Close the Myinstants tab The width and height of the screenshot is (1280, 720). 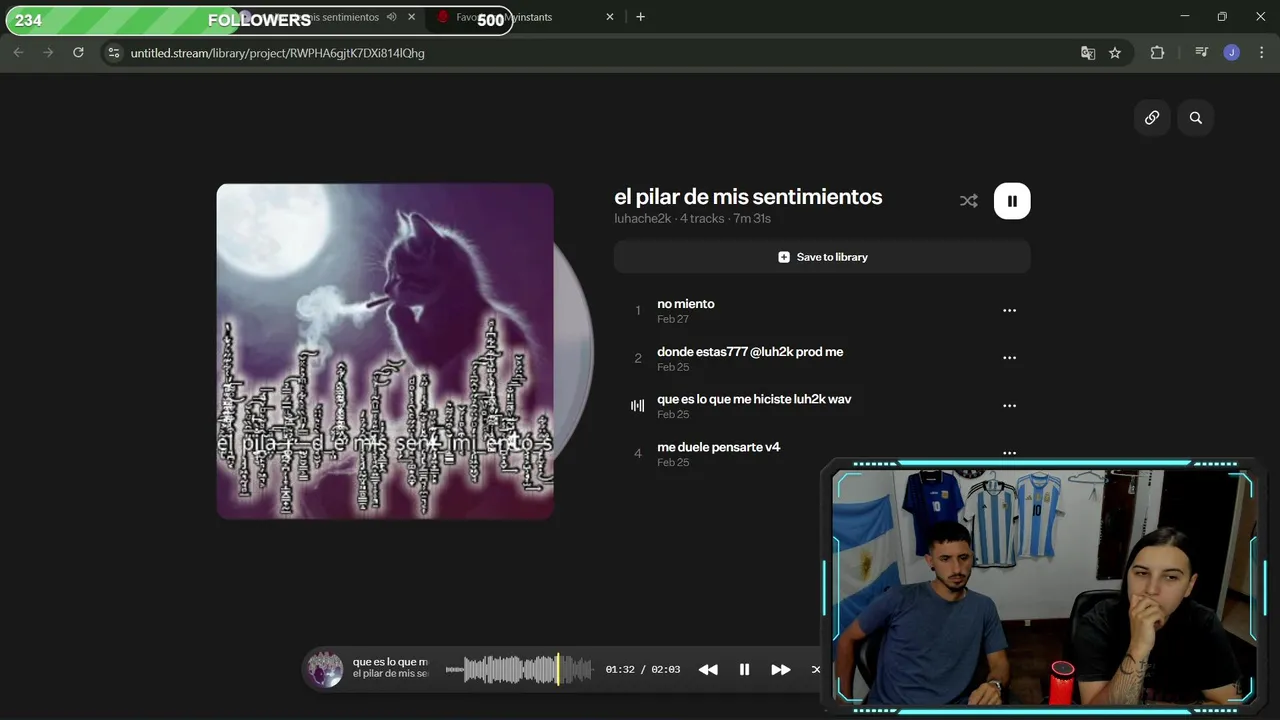point(610,17)
